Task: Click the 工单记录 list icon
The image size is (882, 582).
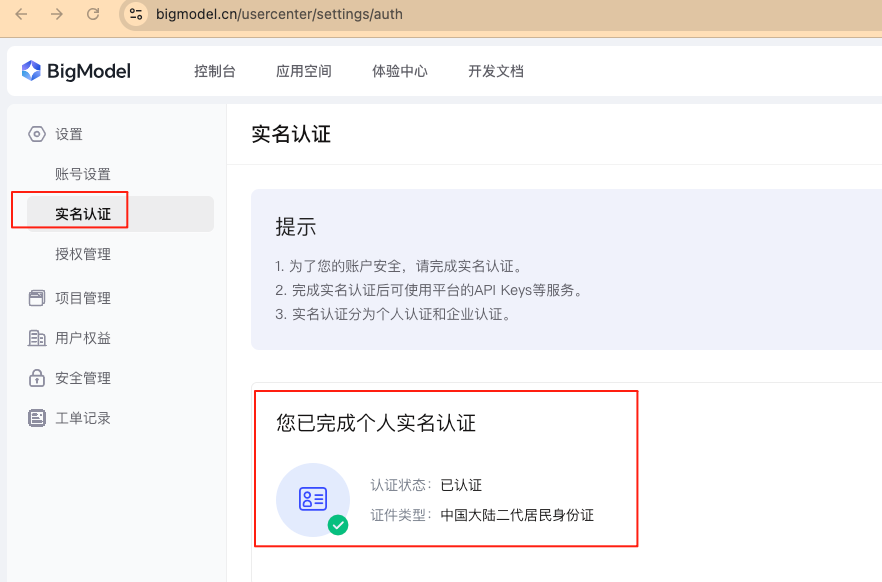Action: (x=37, y=418)
